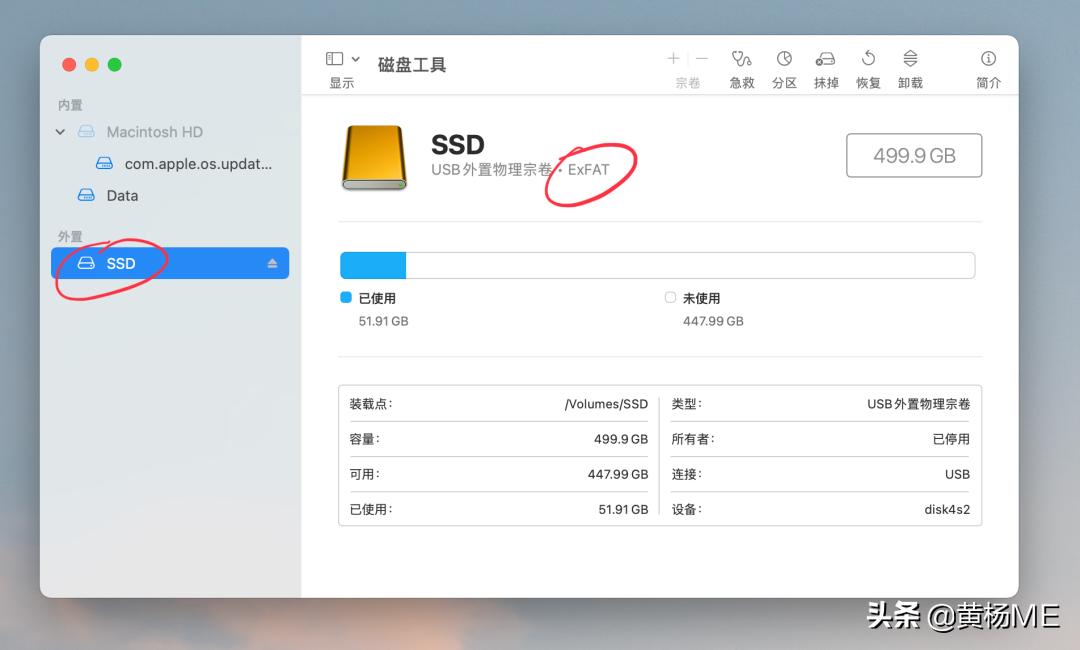Toggle the 已使用 legend checkbox
1080x650 pixels.
[x=345, y=296]
